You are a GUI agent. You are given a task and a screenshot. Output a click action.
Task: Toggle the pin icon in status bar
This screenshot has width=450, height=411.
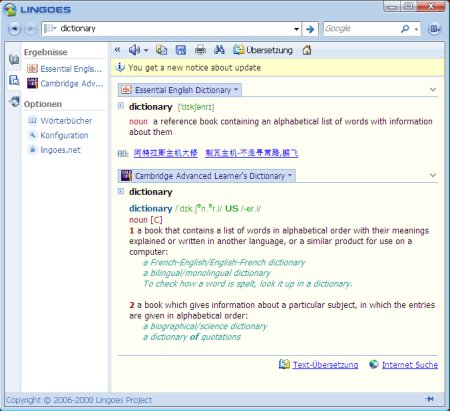point(430,399)
